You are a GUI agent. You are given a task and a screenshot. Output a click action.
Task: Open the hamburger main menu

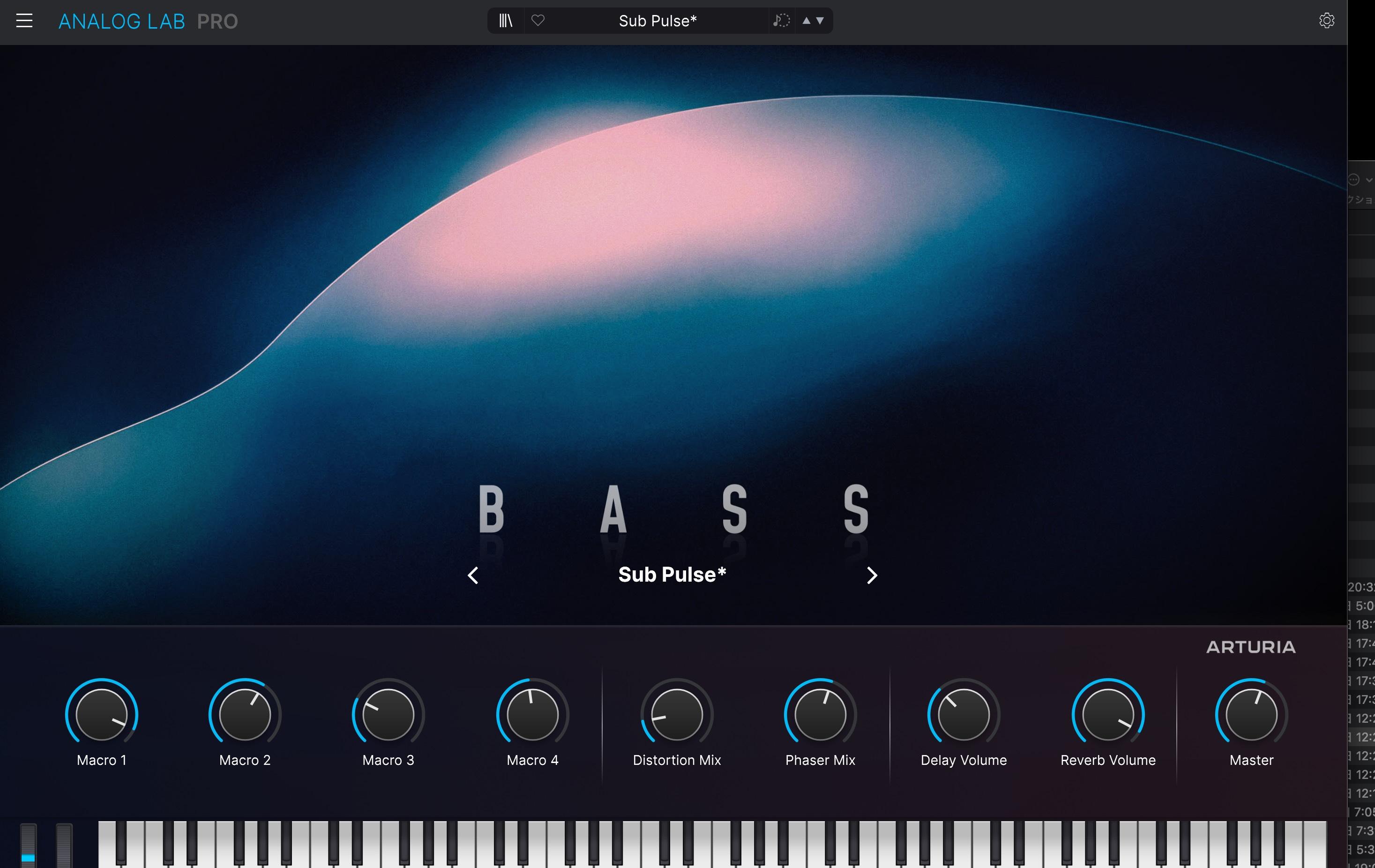[x=24, y=21]
